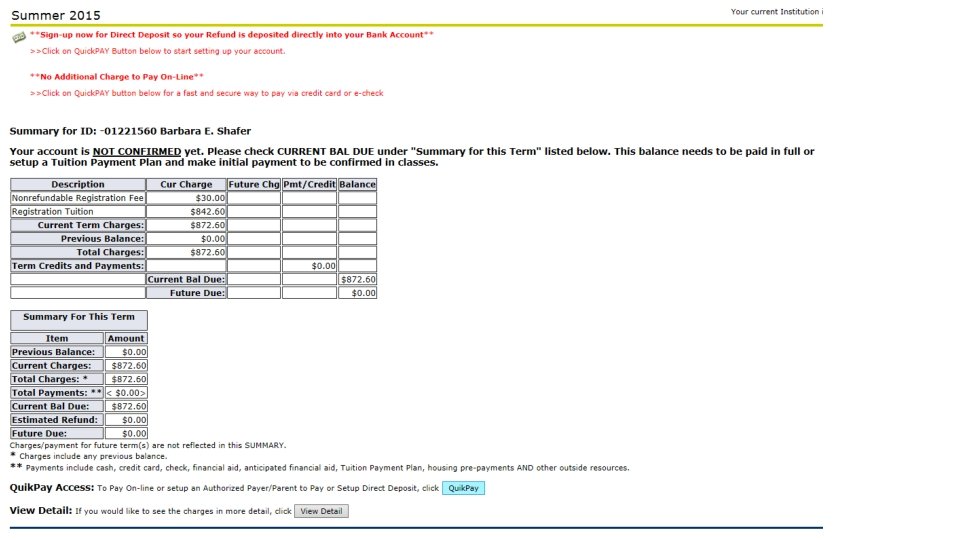Image resolution: width=960 pixels, height=540 pixels.
Task: Select the Nonrefundable Registration Fee row label
Action: click(x=78, y=198)
